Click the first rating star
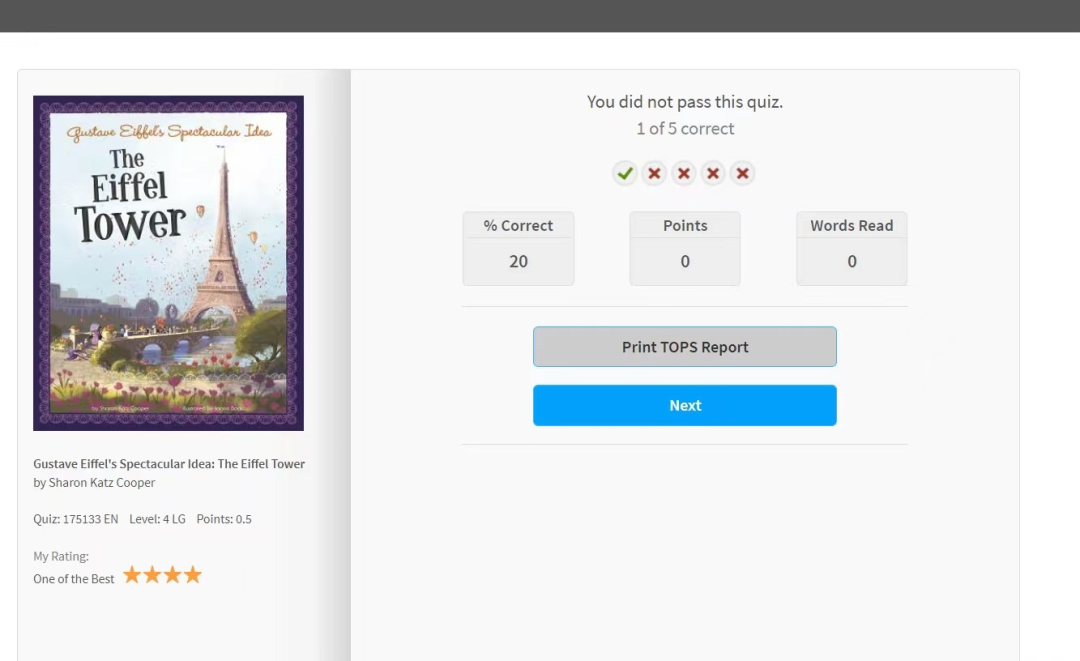This screenshot has height=661, width=1080. coord(132,575)
